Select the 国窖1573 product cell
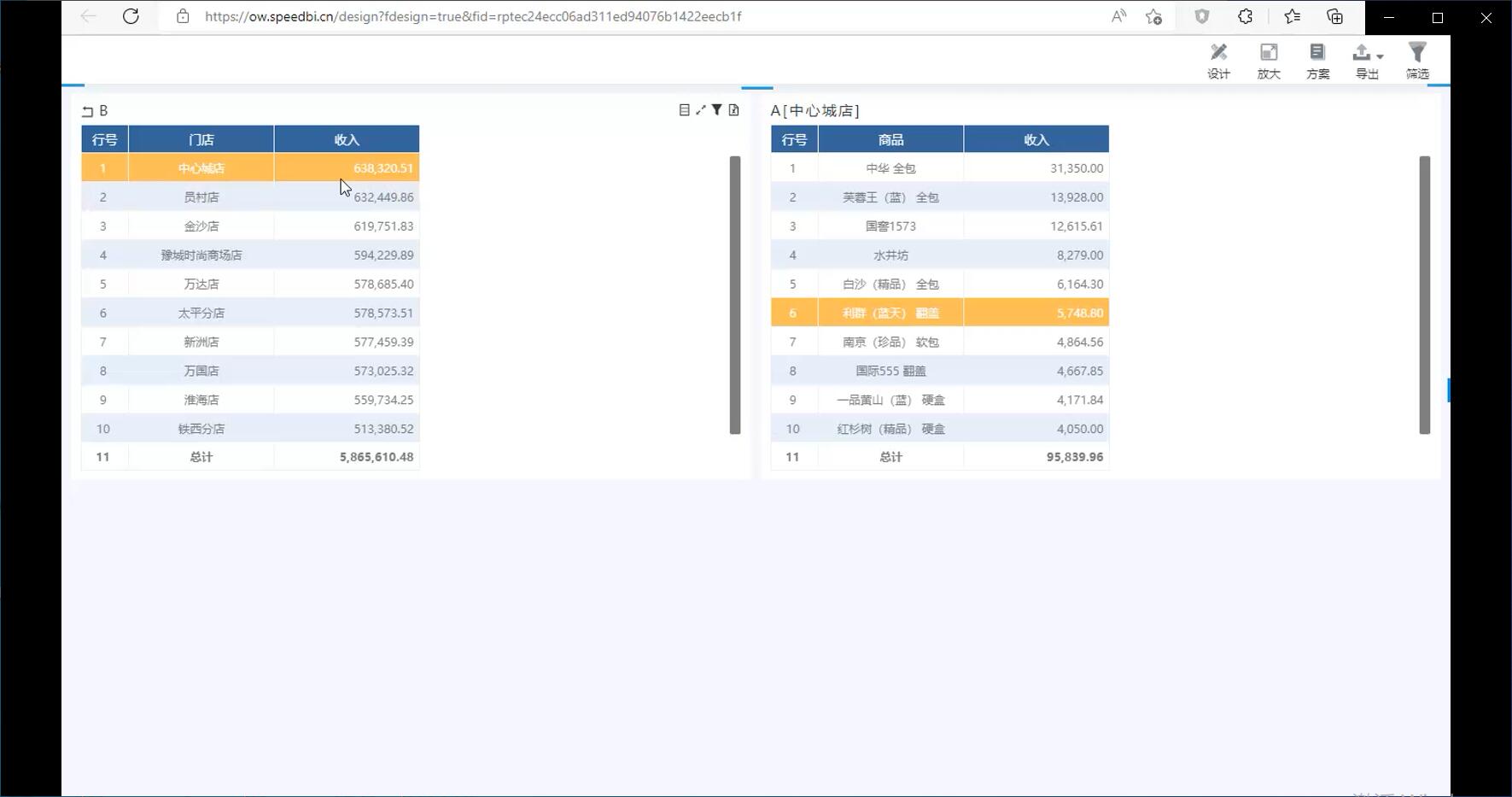The height and width of the screenshot is (797, 1512). click(890, 226)
